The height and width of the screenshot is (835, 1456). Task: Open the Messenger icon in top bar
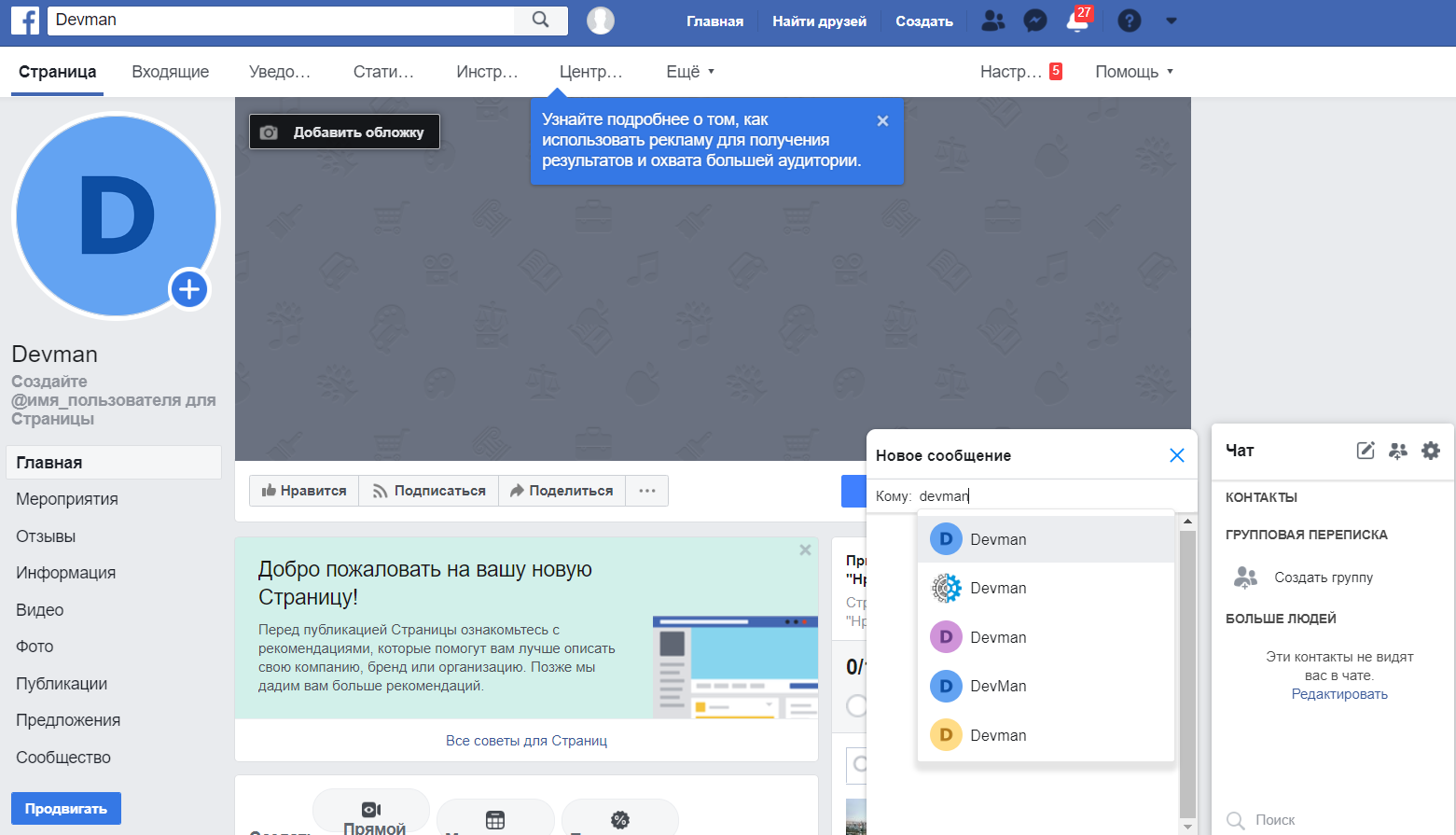[1035, 21]
